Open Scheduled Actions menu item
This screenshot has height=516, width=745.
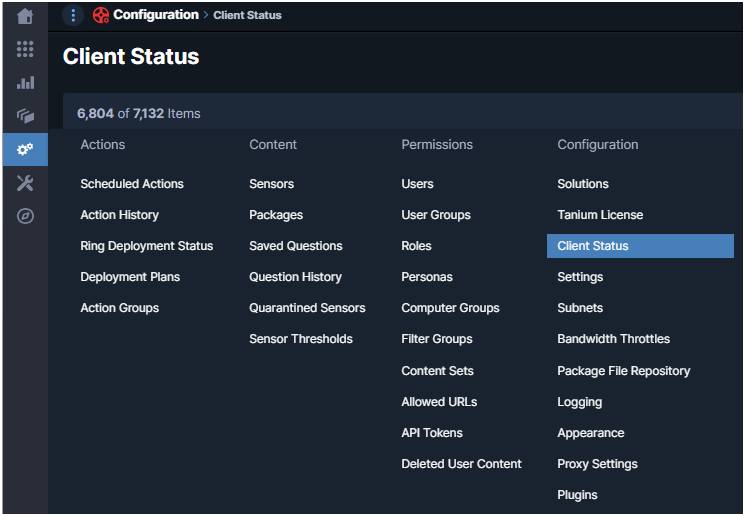[132, 184]
